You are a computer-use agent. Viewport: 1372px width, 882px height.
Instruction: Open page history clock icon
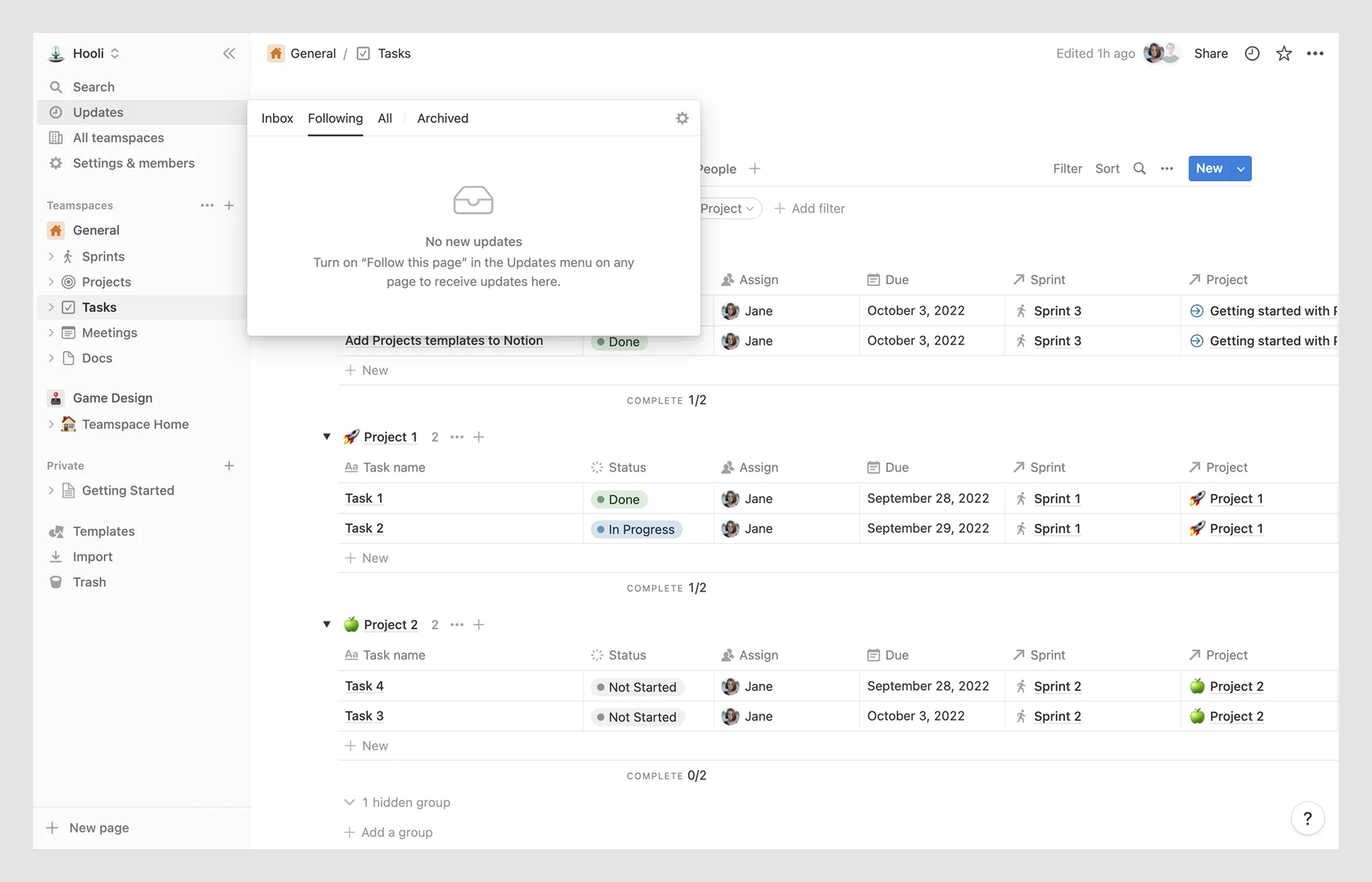point(1252,53)
